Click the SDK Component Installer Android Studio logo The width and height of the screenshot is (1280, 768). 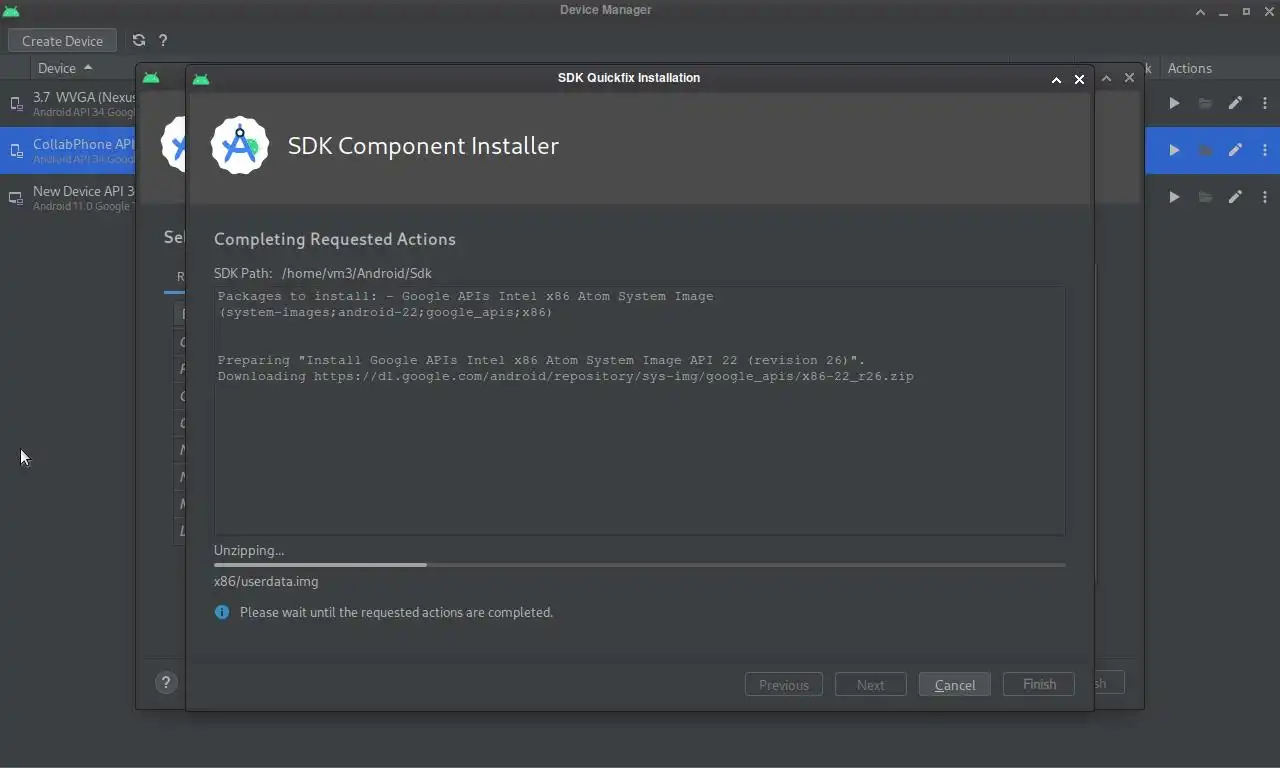pos(240,145)
